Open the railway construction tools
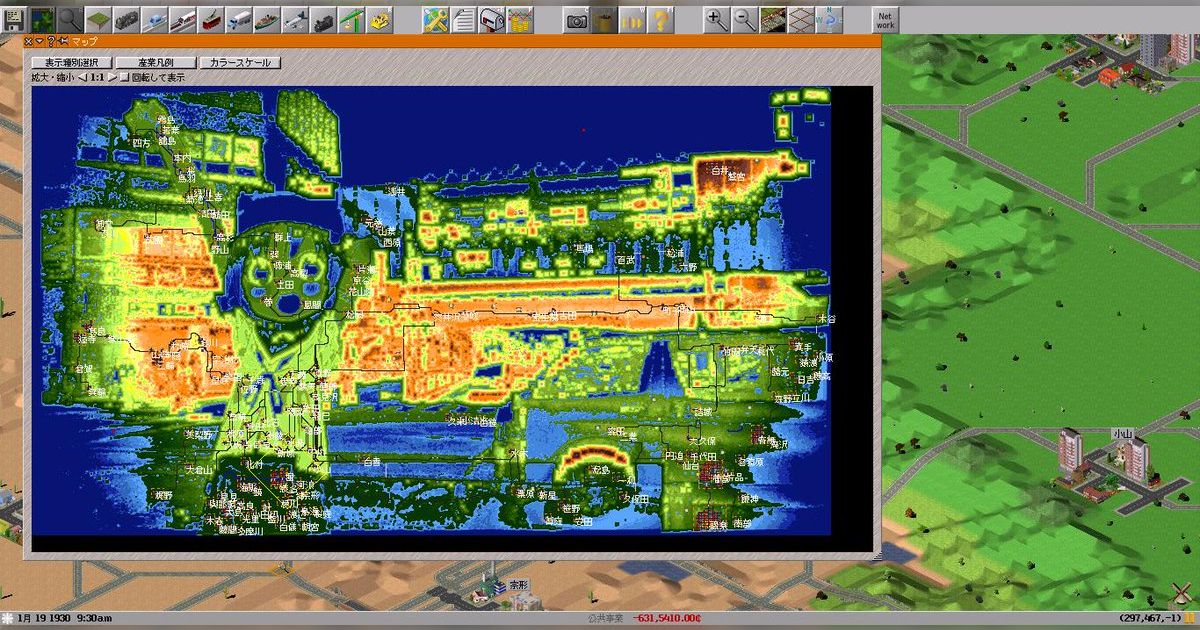The height and width of the screenshot is (630, 1200). (127, 18)
